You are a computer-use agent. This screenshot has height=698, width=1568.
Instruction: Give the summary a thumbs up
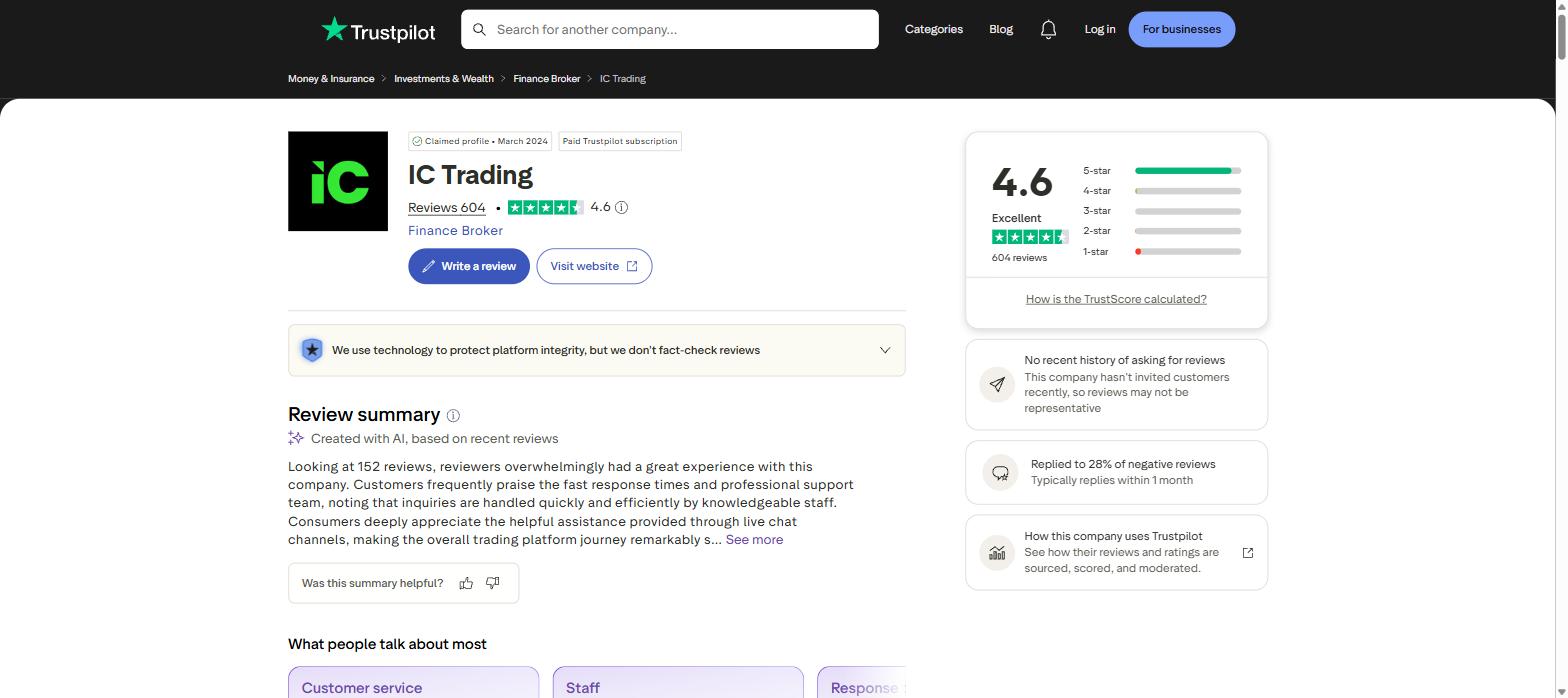click(466, 583)
